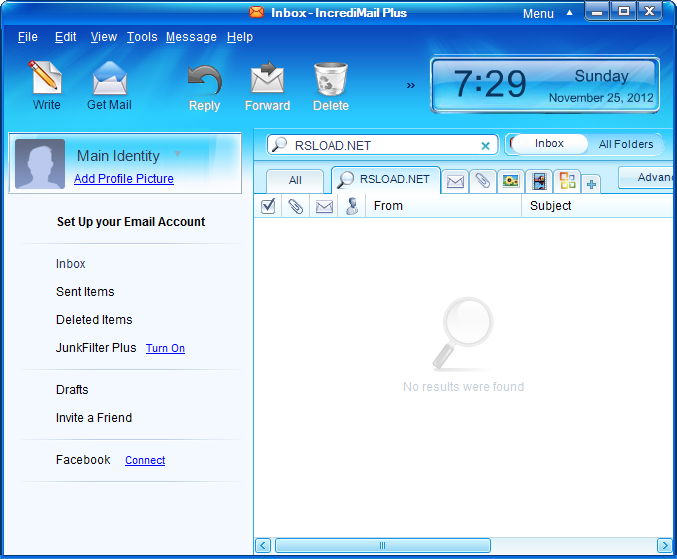Sort by read status envelope column header
The image size is (677, 559).
click(x=324, y=206)
